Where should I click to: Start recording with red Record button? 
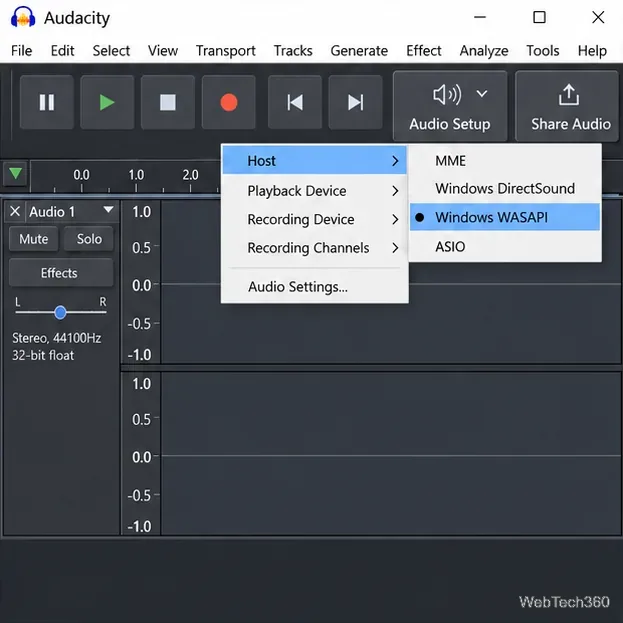[x=228, y=102]
